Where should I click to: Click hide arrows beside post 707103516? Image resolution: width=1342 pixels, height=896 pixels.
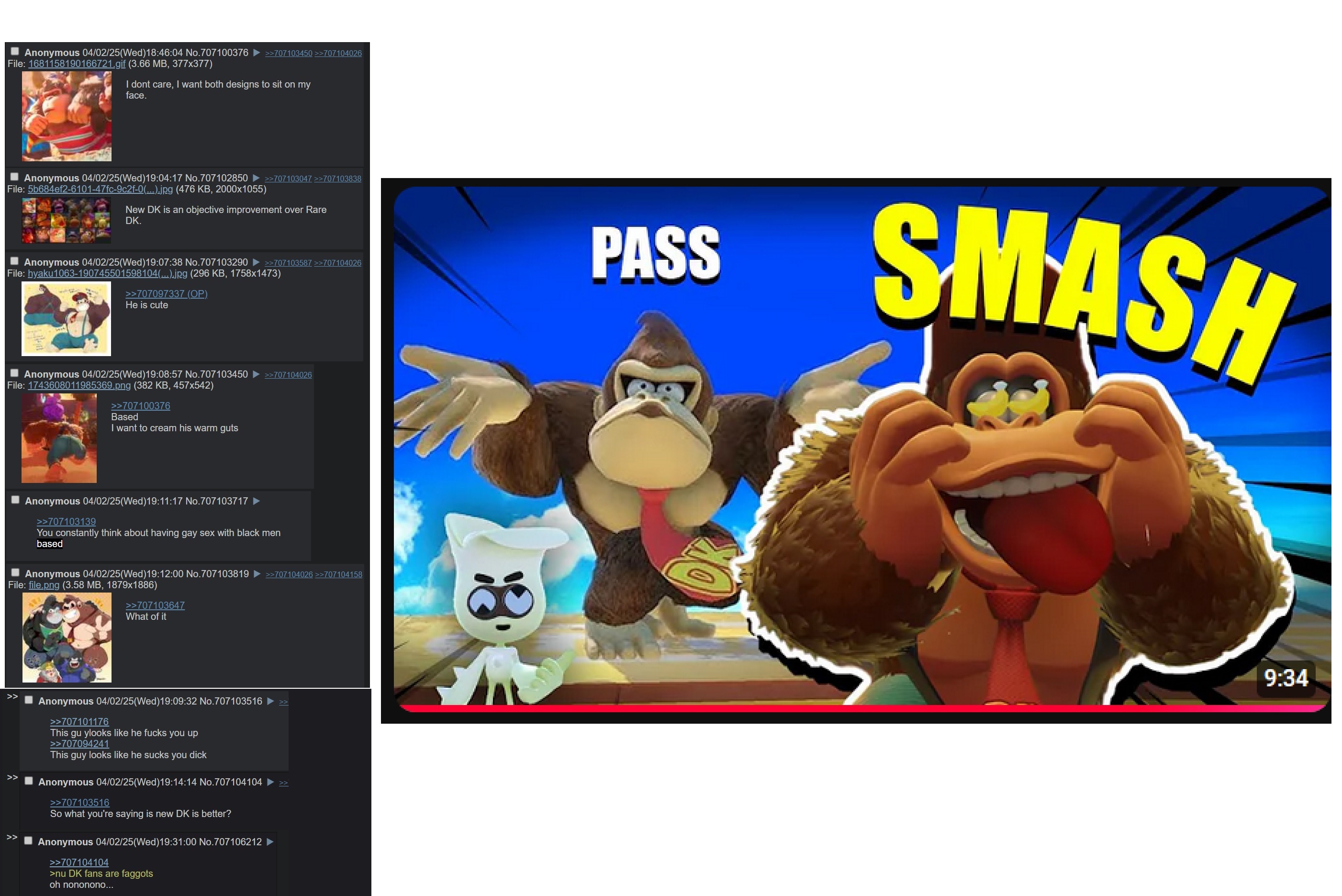(x=12, y=696)
